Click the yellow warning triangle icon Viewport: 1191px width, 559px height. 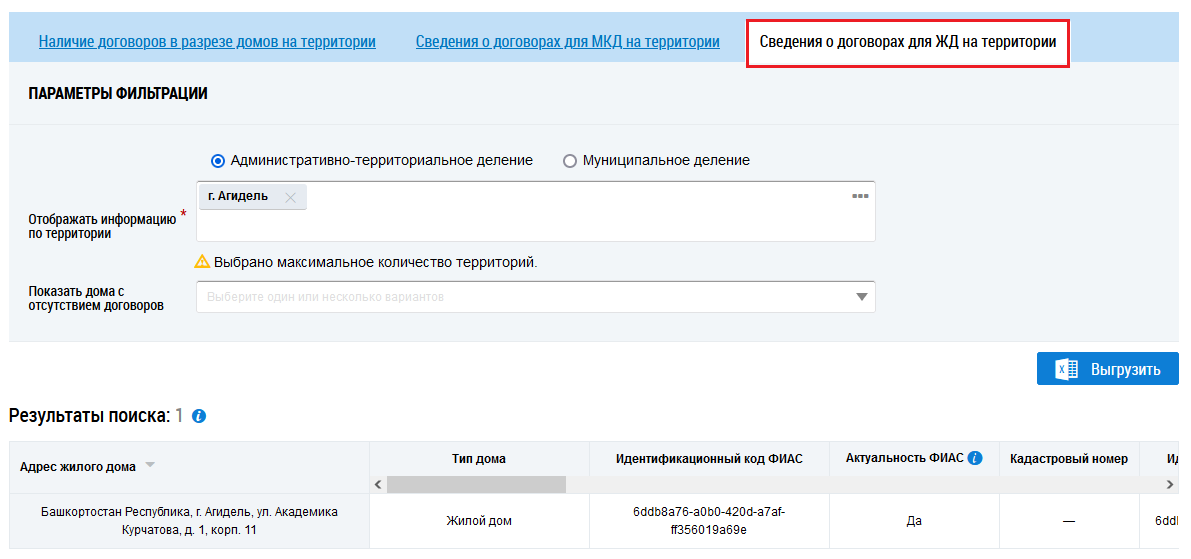tap(202, 262)
